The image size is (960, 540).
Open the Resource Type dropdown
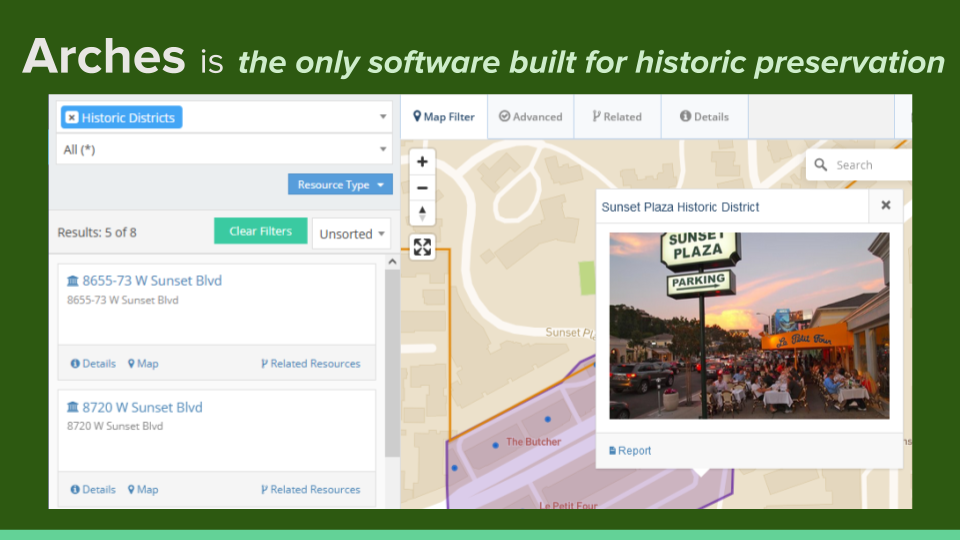click(340, 184)
